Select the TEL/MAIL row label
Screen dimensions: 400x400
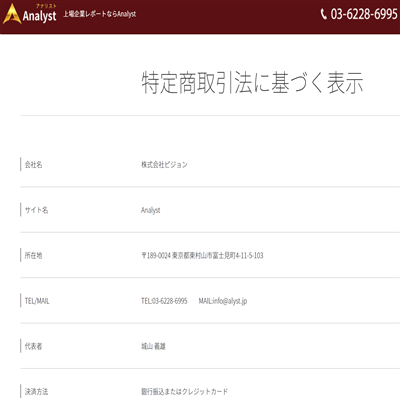[x=37, y=301]
